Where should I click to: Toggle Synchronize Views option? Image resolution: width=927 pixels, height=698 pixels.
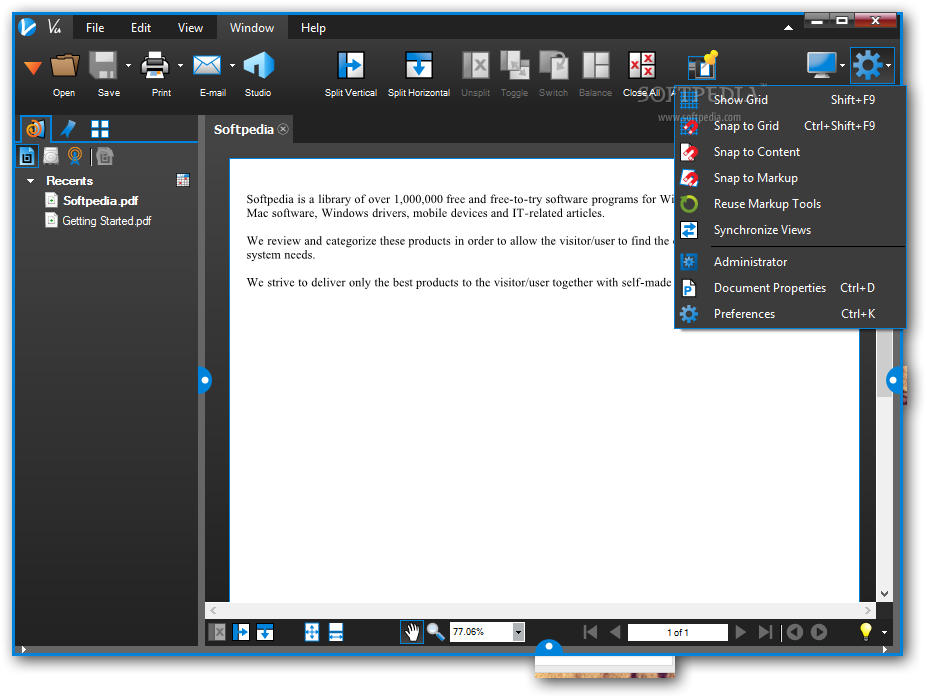(x=790, y=230)
